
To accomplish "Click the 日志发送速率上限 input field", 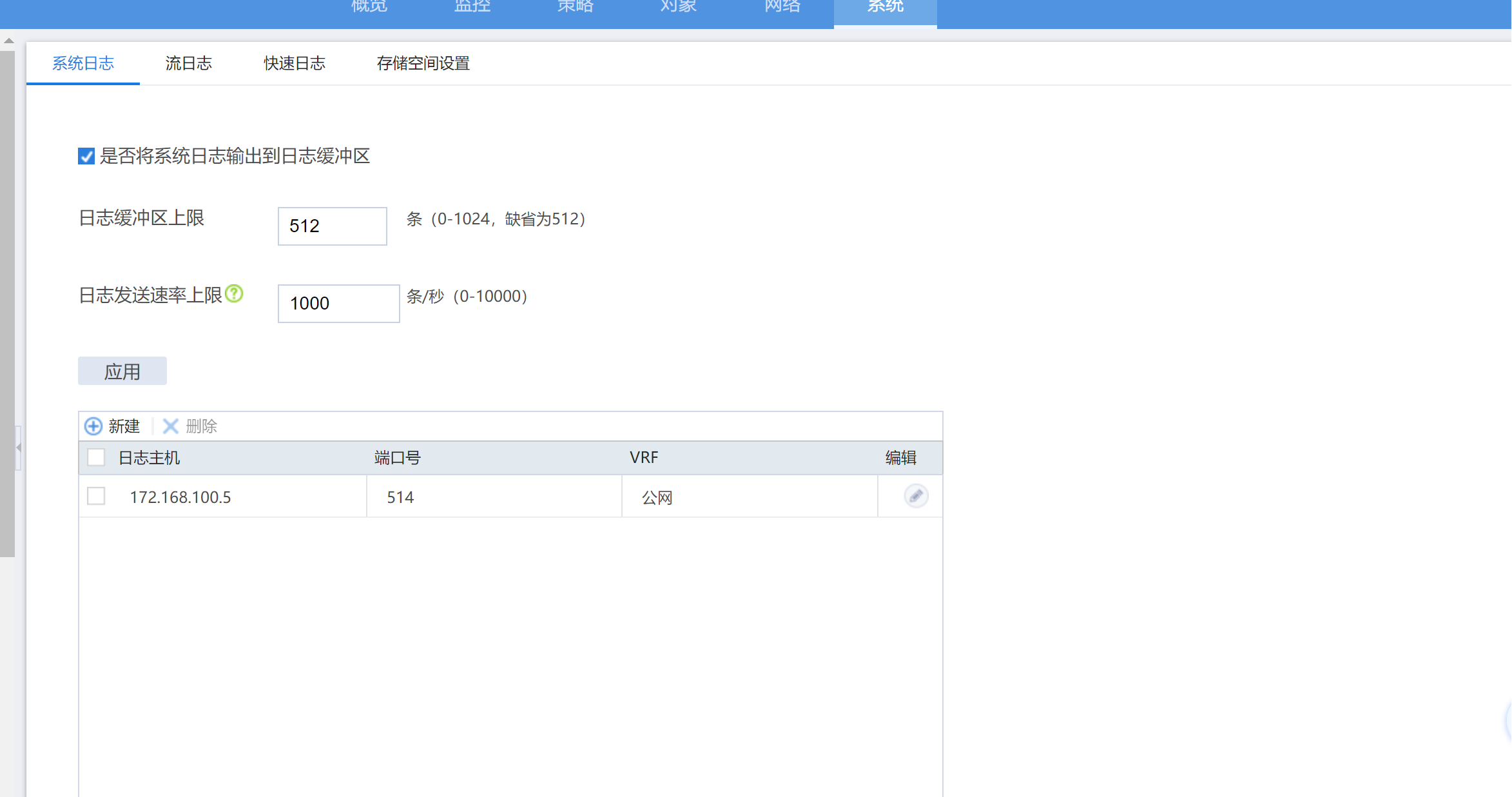I will click(338, 304).
